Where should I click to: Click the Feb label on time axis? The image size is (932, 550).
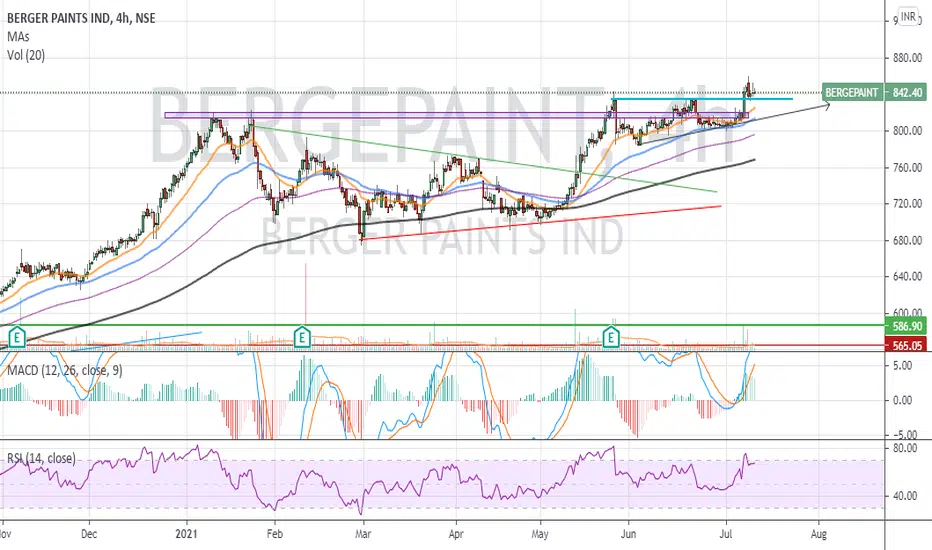pos(275,535)
